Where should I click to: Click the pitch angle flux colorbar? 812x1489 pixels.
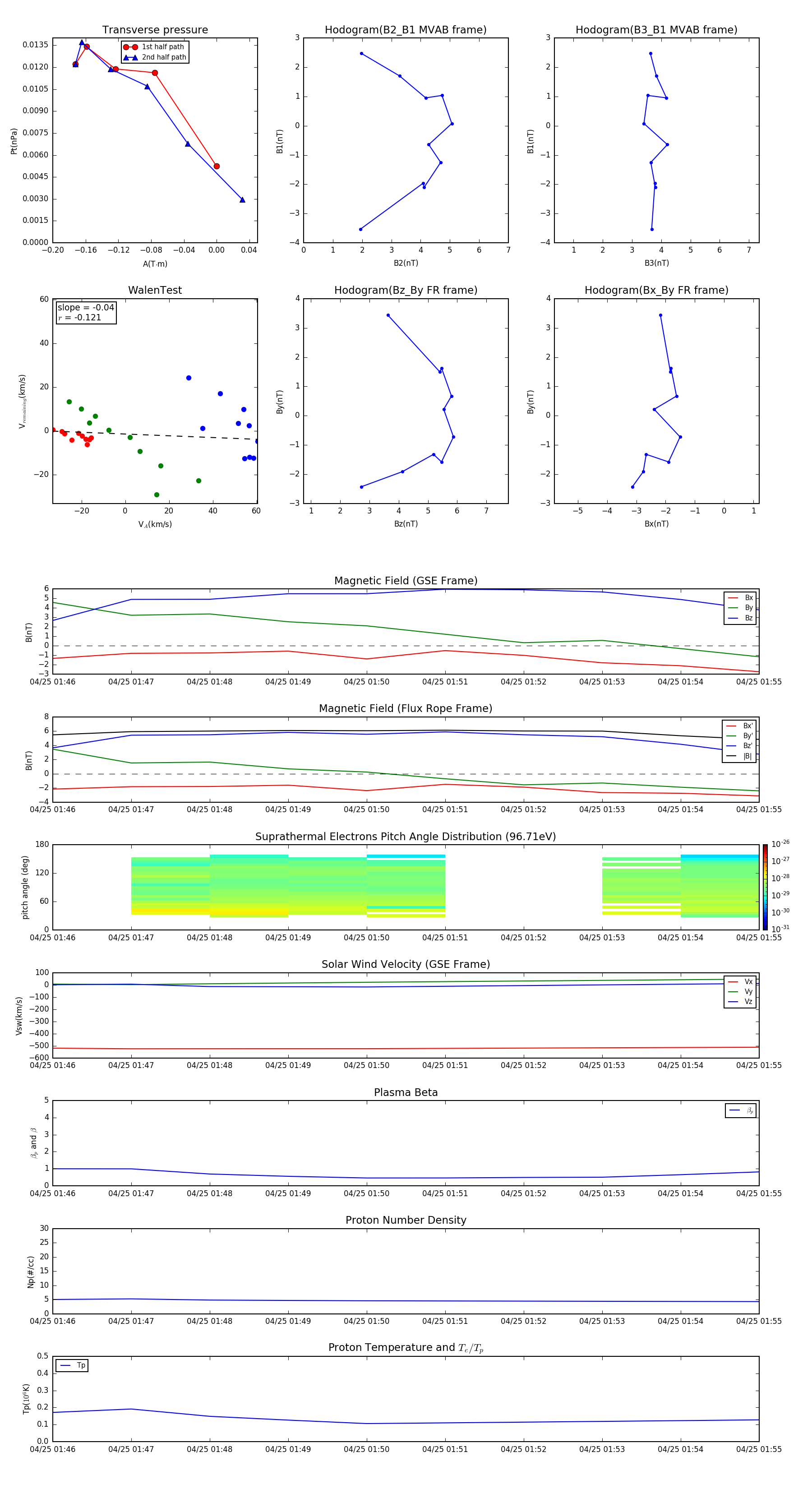[x=765, y=887]
